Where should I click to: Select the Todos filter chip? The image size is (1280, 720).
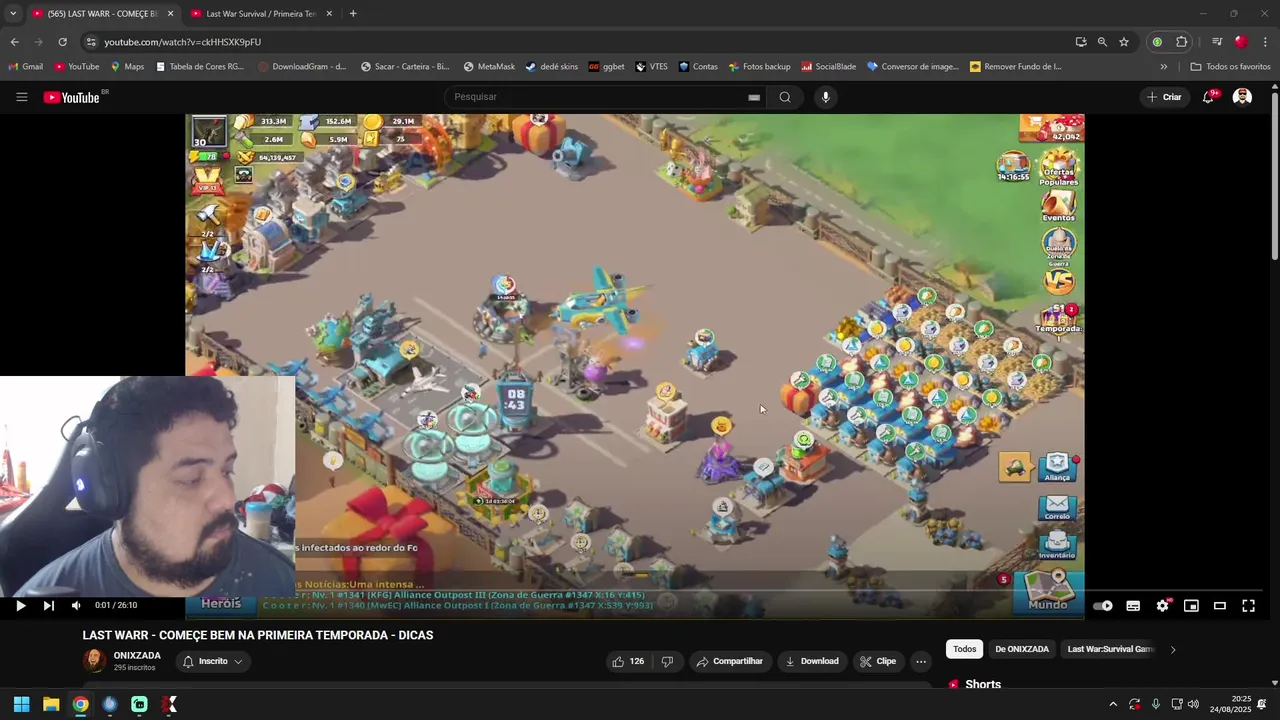[965, 649]
